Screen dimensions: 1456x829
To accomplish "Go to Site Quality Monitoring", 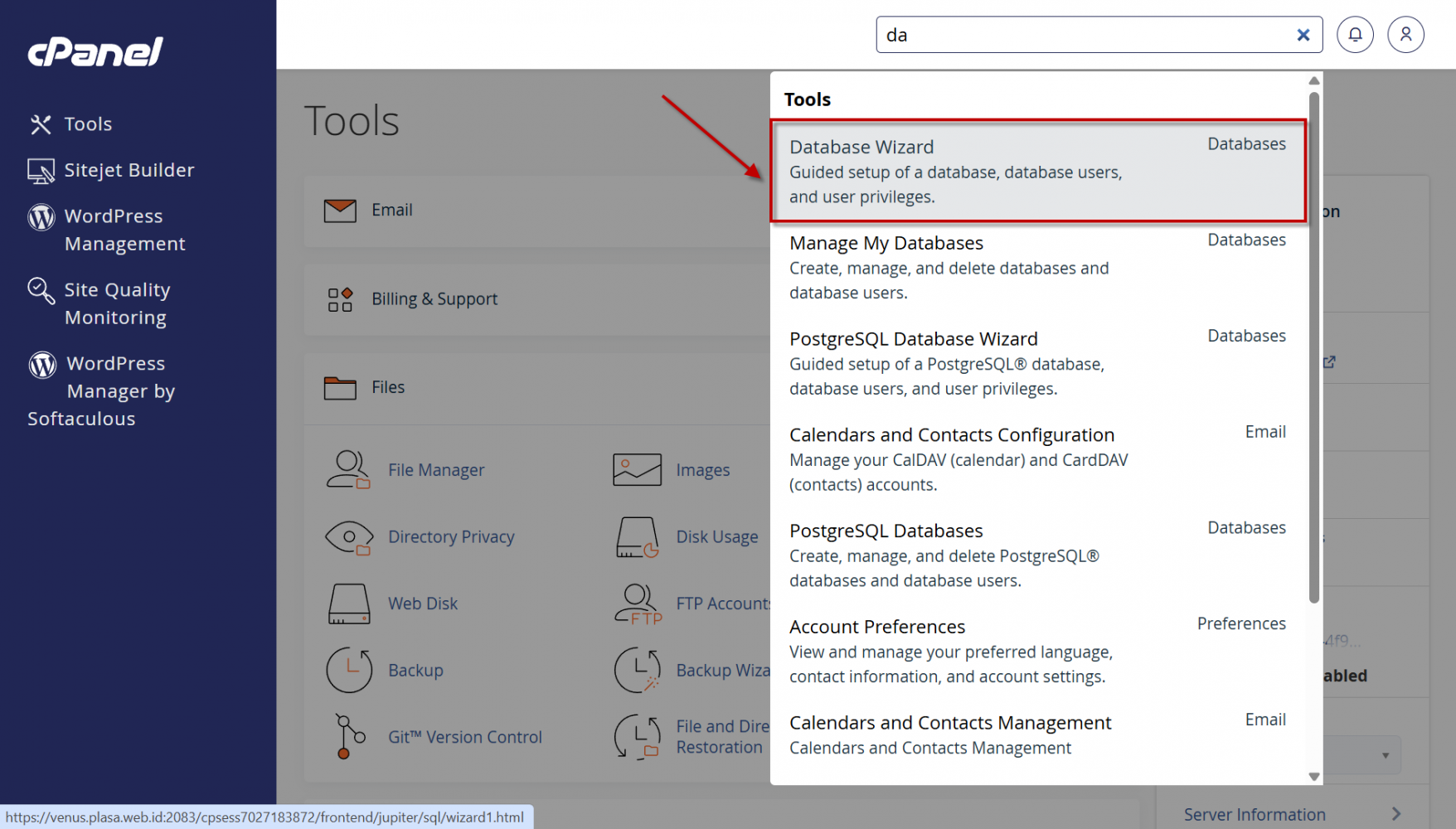I will coord(116,303).
